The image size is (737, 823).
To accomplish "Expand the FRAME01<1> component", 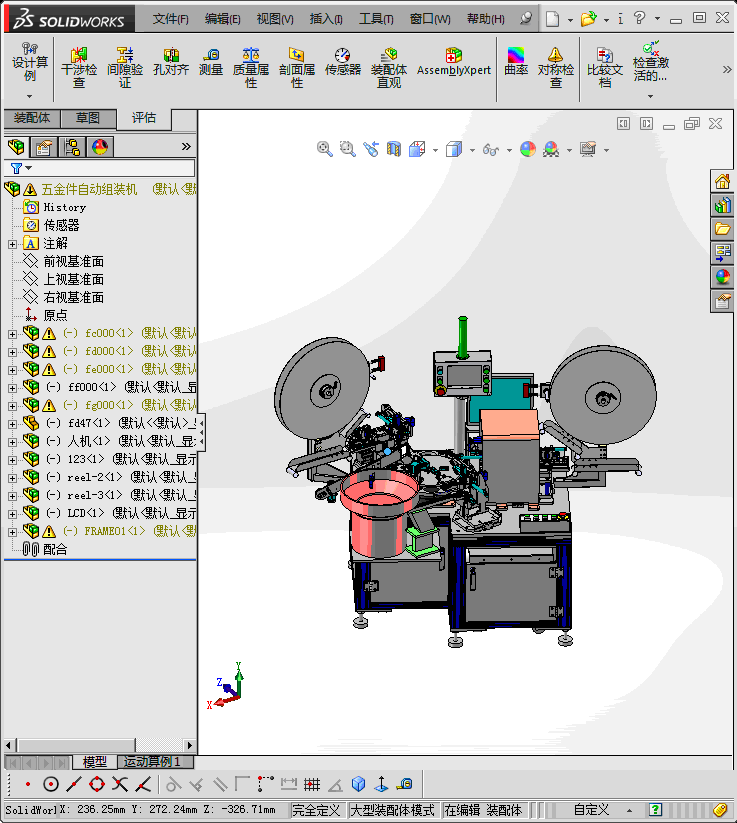I will [x=13, y=532].
